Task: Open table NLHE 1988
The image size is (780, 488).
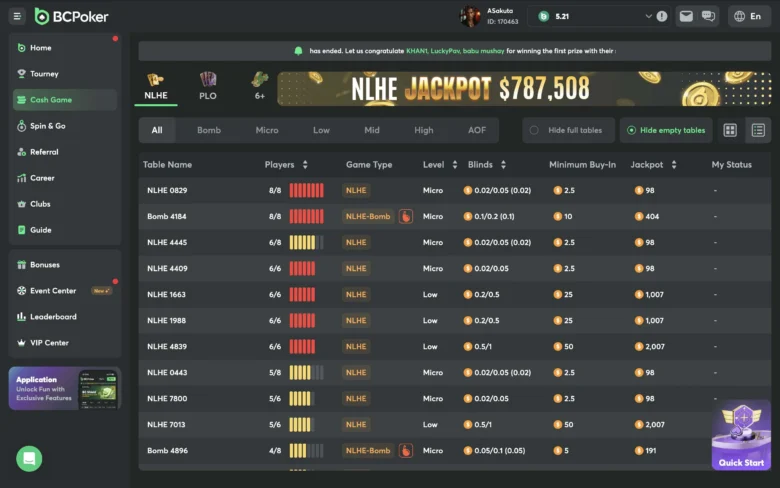Action: [455, 320]
